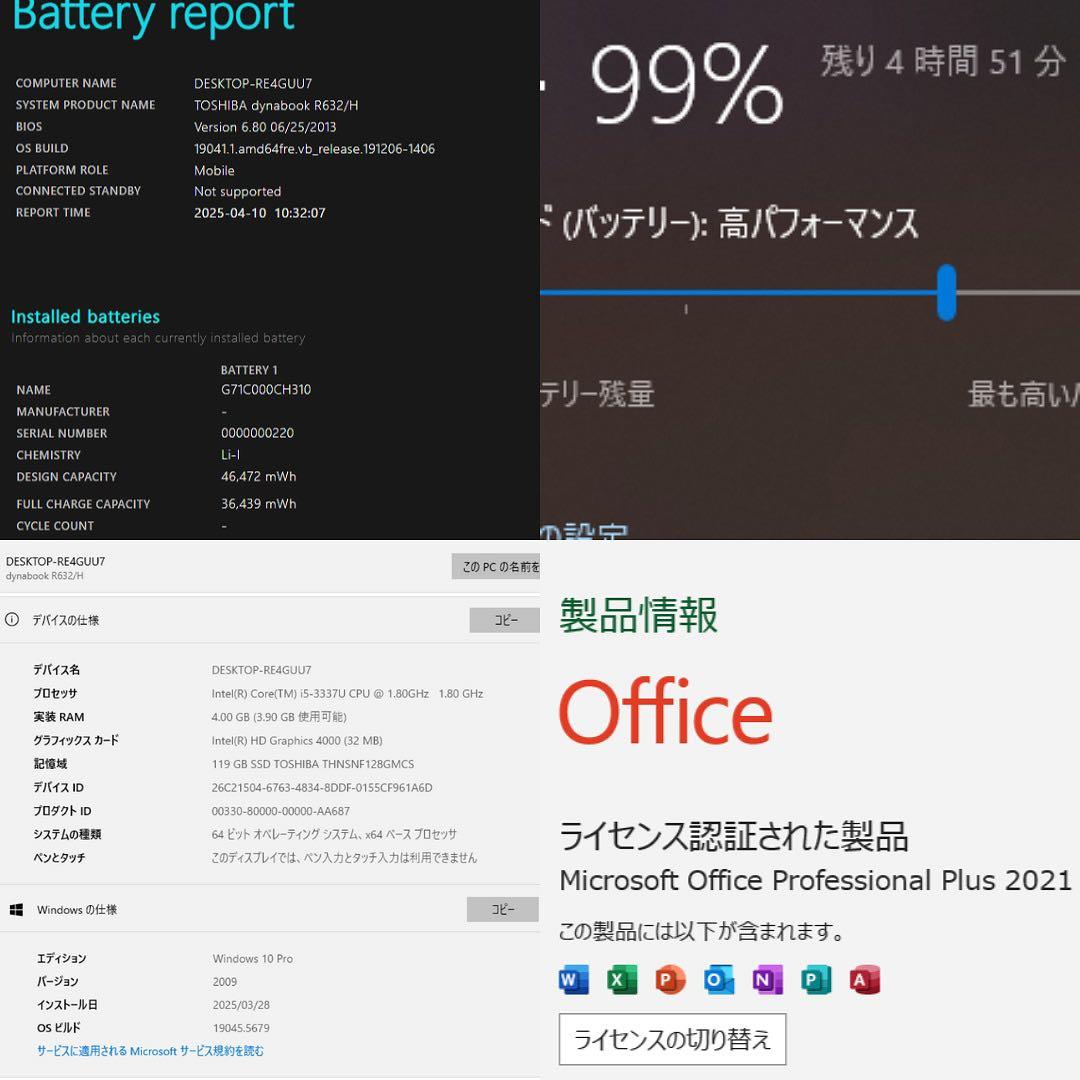
Task: Click the Outlook app icon
Action: [x=718, y=979]
